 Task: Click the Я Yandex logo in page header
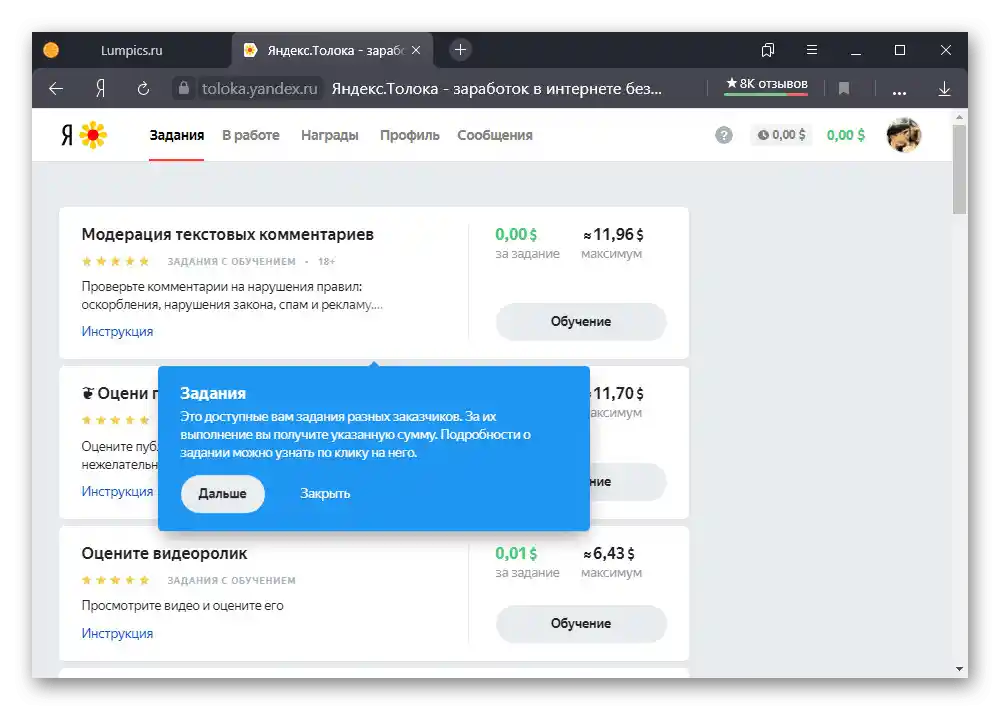pos(67,135)
